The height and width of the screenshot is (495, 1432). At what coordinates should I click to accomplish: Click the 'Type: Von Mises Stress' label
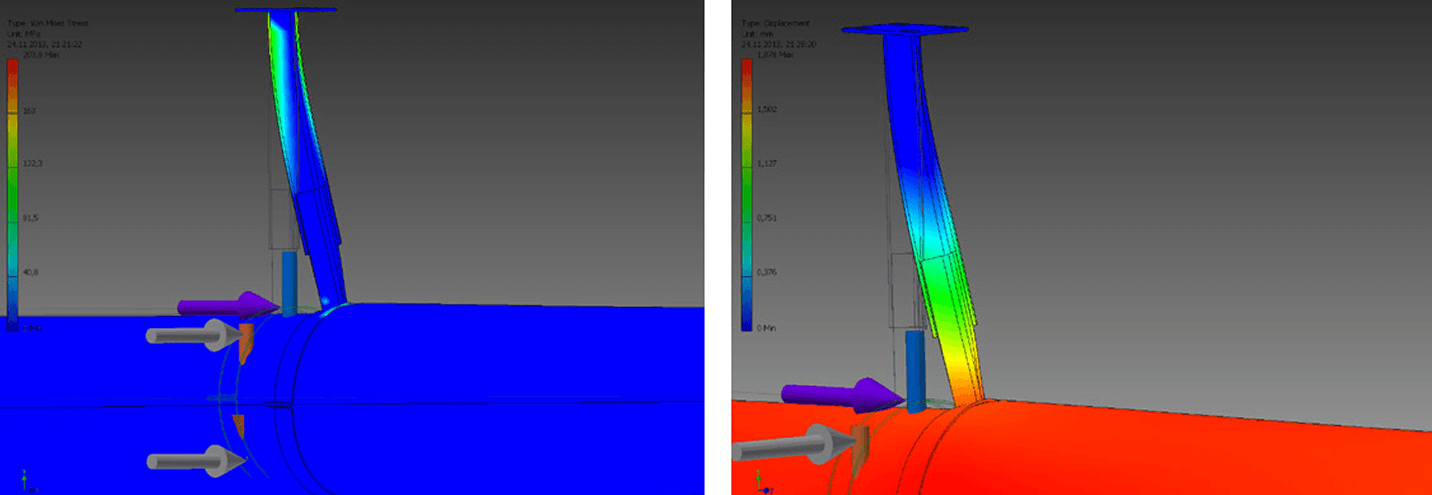click(48, 23)
